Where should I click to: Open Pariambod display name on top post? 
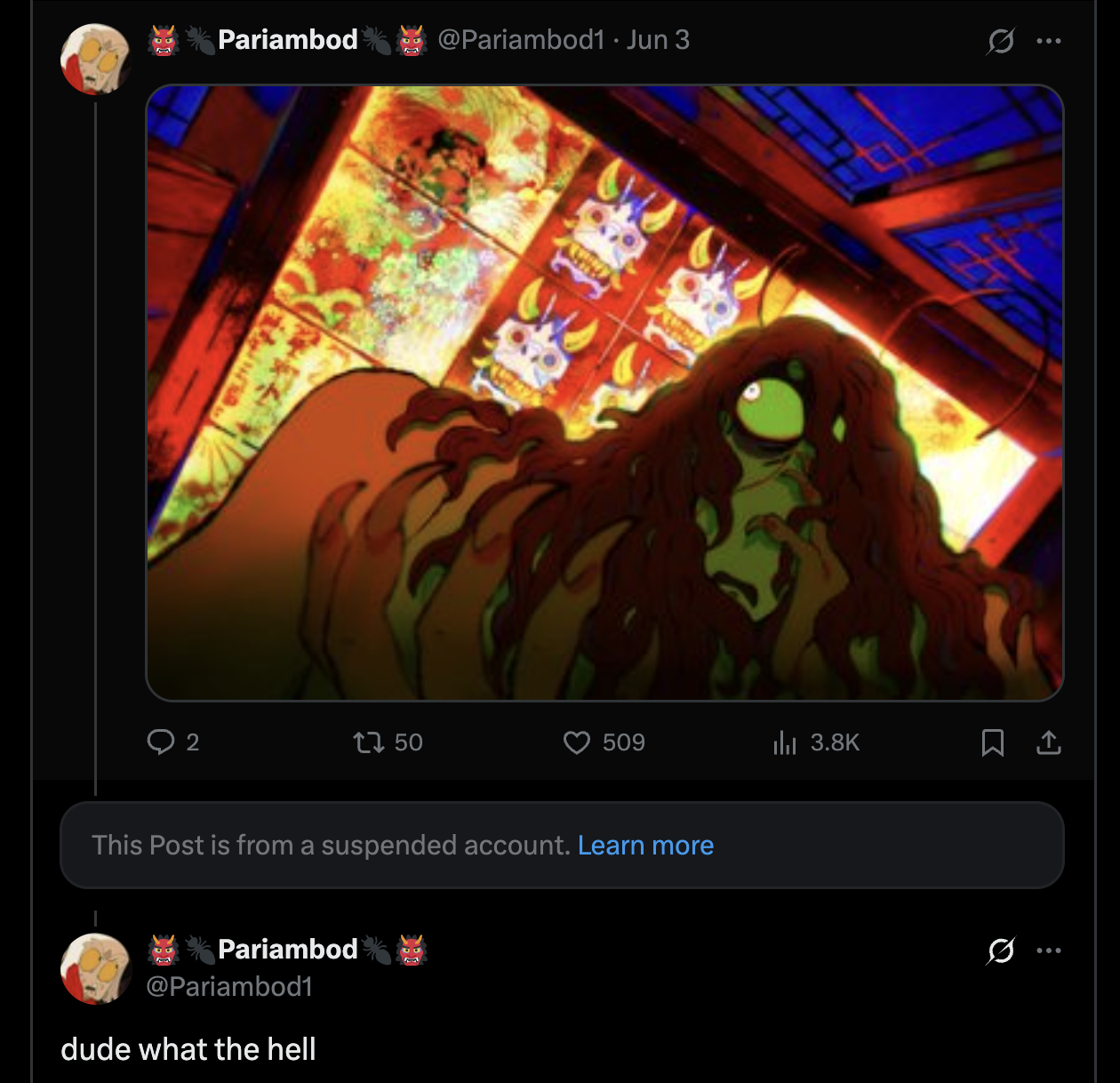[x=287, y=40]
